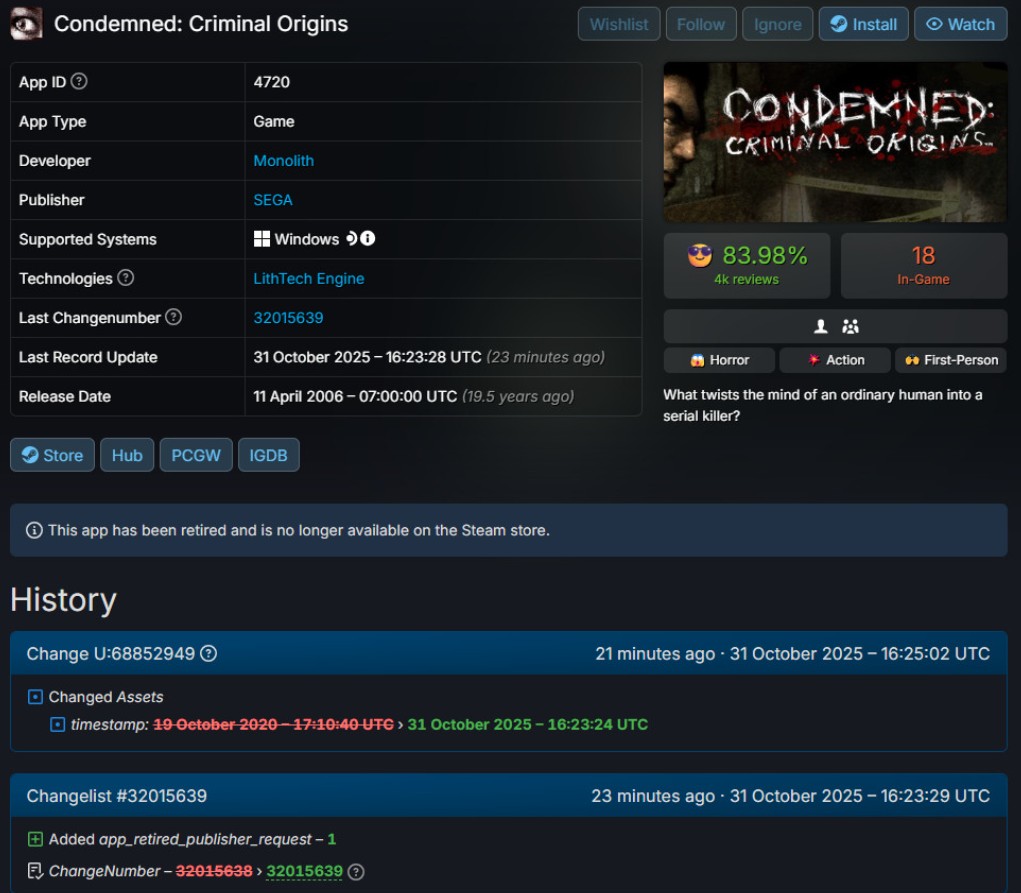Collapse the timestamp change row
The image size is (1021, 893).
click(57, 724)
